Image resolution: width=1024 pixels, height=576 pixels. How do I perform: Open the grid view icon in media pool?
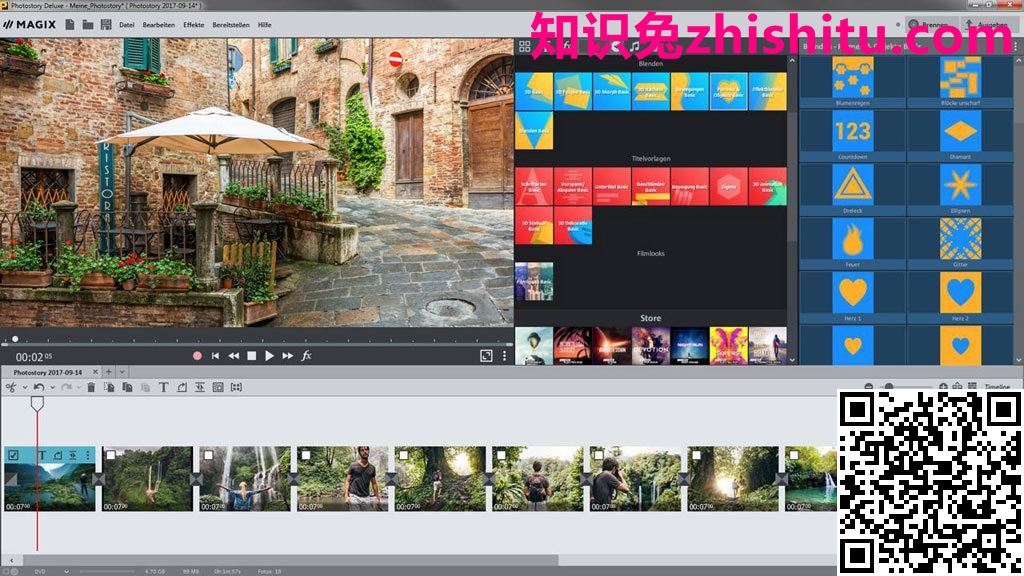524,46
